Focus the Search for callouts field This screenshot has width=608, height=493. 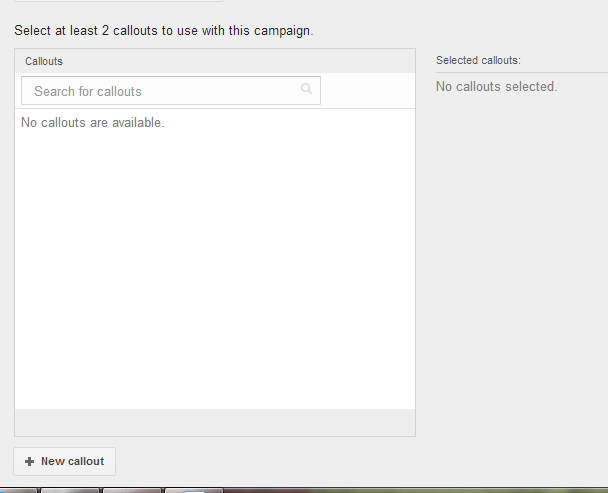pos(171,91)
